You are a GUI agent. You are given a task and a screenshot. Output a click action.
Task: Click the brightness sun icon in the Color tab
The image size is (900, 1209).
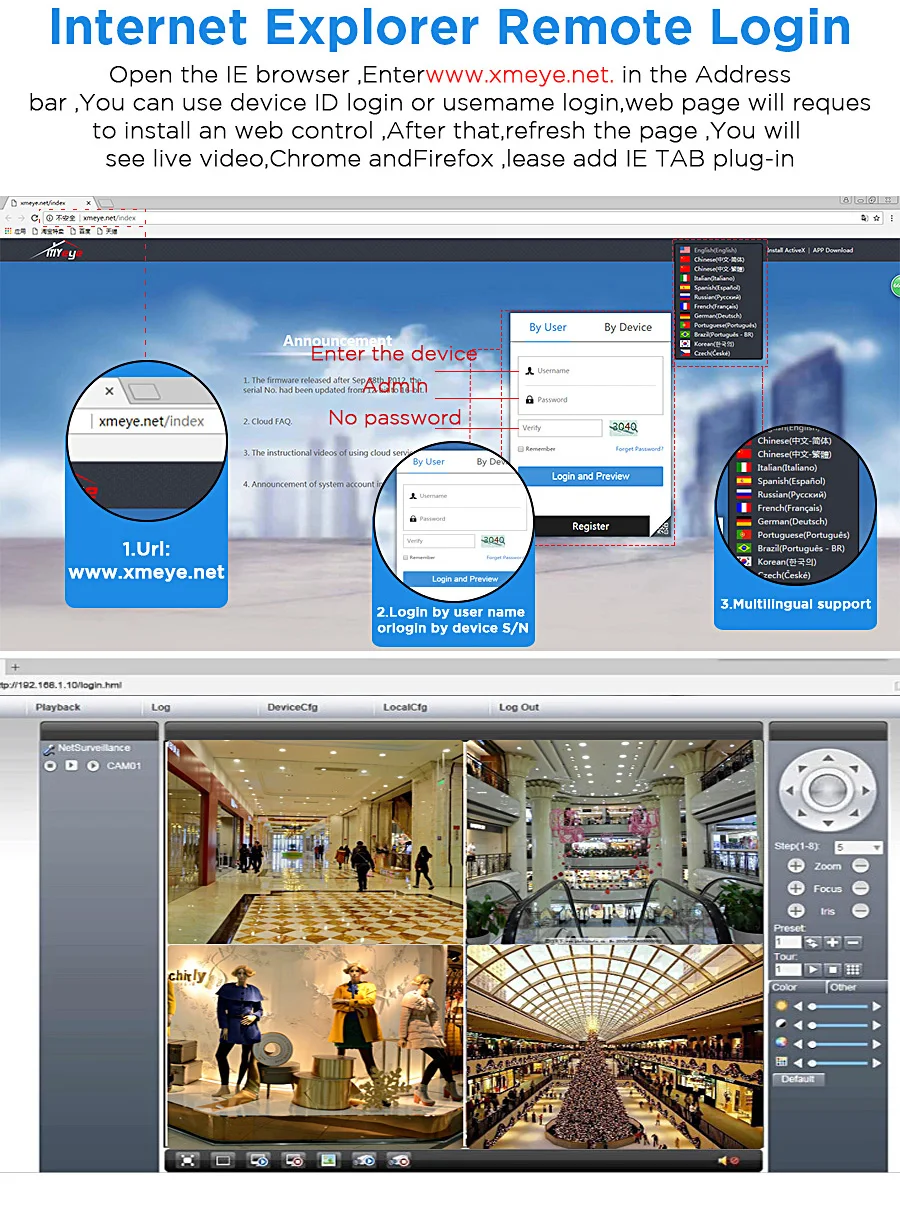782,1006
